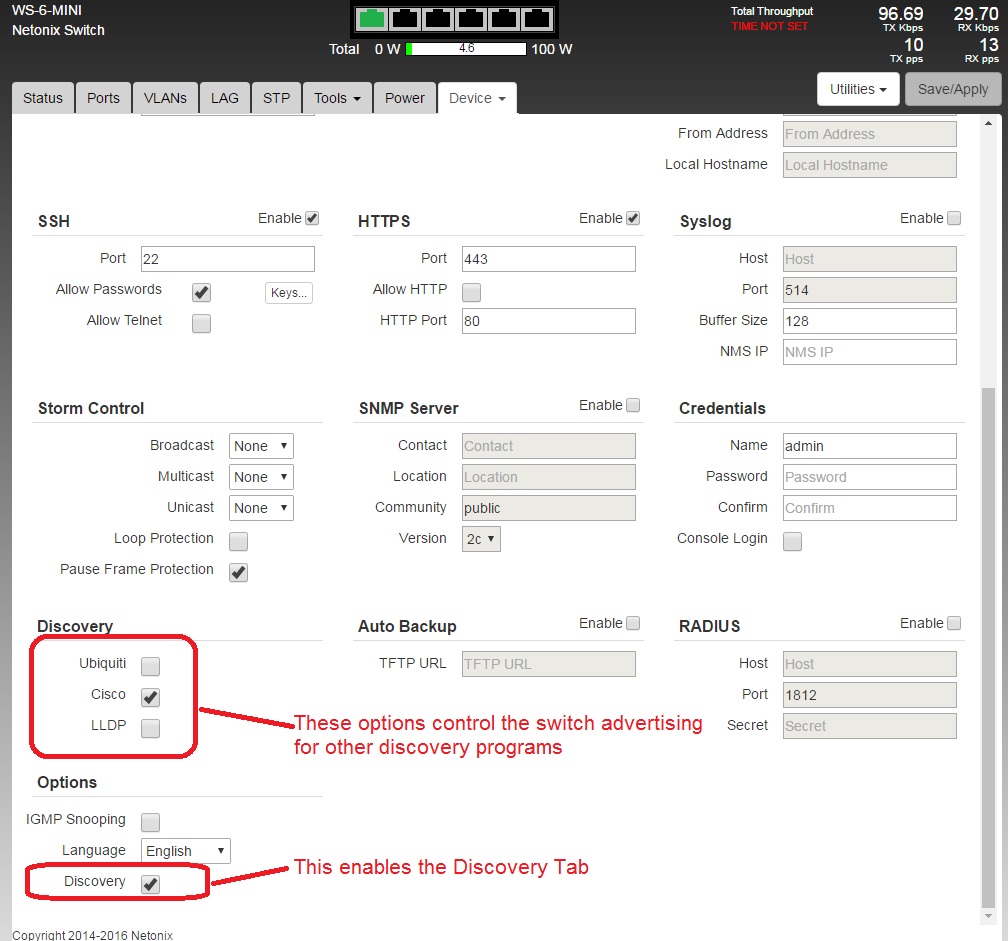
Task: Click the Save/Apply button
Action: tap(952, 89)
